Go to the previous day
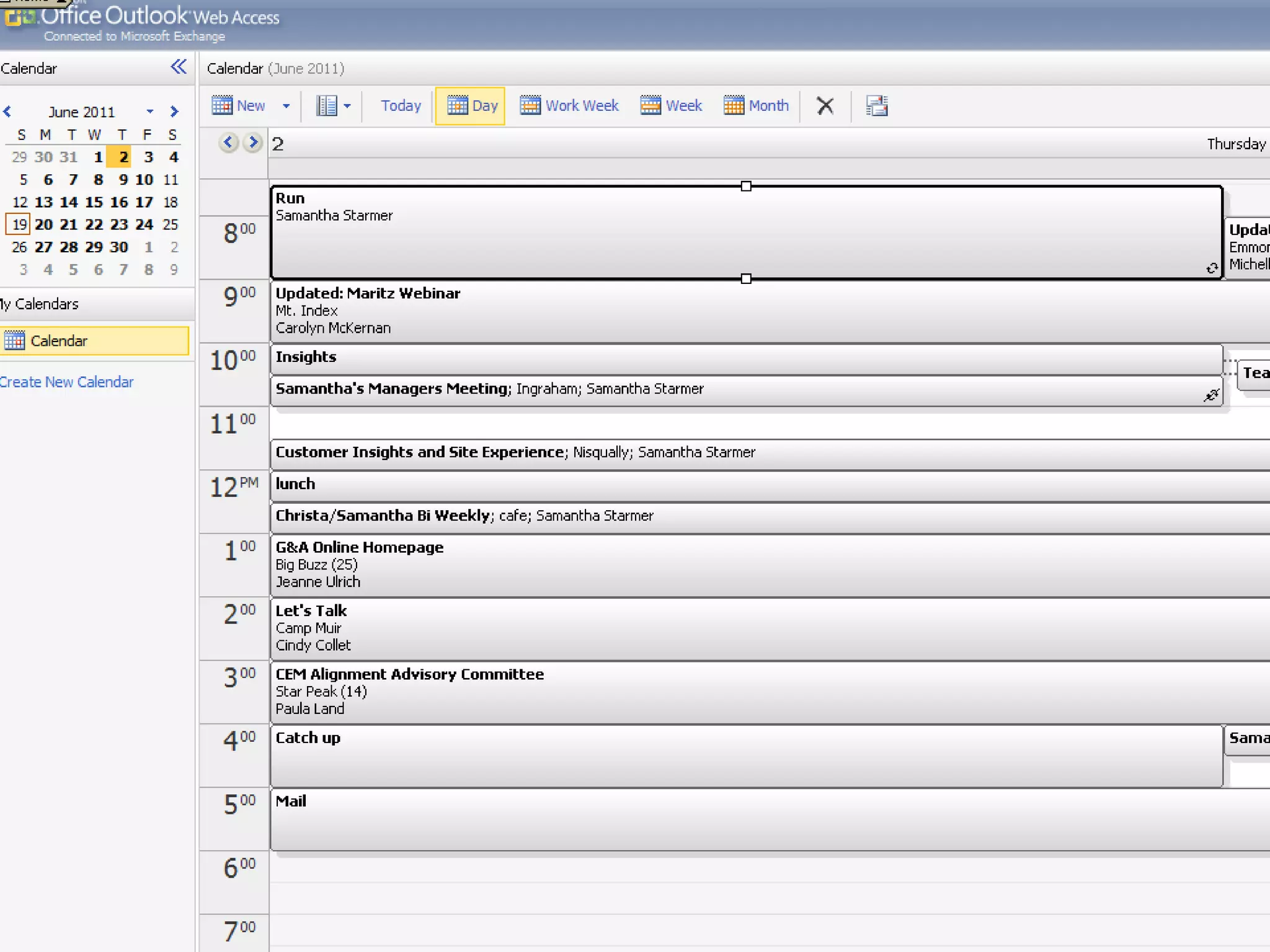Viewport: 1270px width, 952px height. click(x=229, y=143)
